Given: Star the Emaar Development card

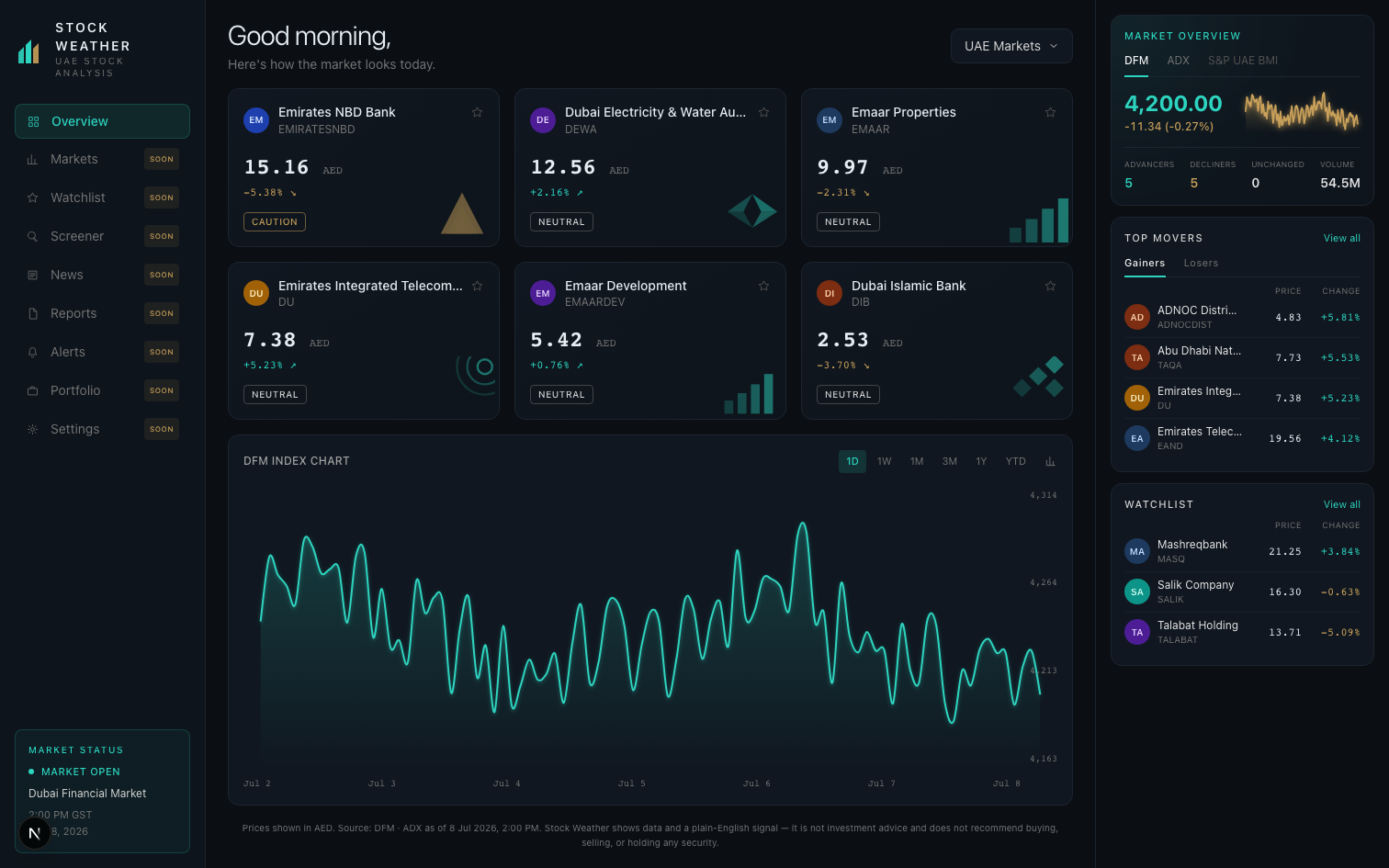Looking at the screenshot, I should pos(763,286).
